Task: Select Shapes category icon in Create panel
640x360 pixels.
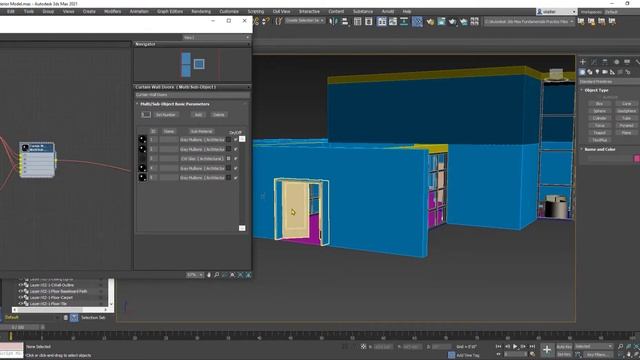Action: coord(590,72)
